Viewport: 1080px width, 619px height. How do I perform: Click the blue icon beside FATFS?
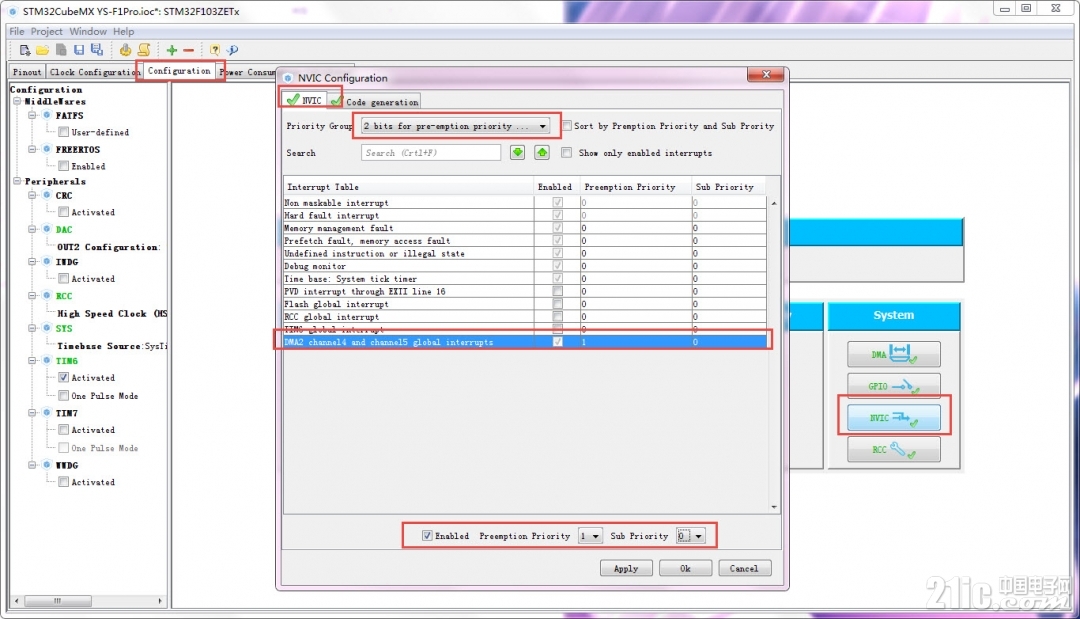point(47,115)
